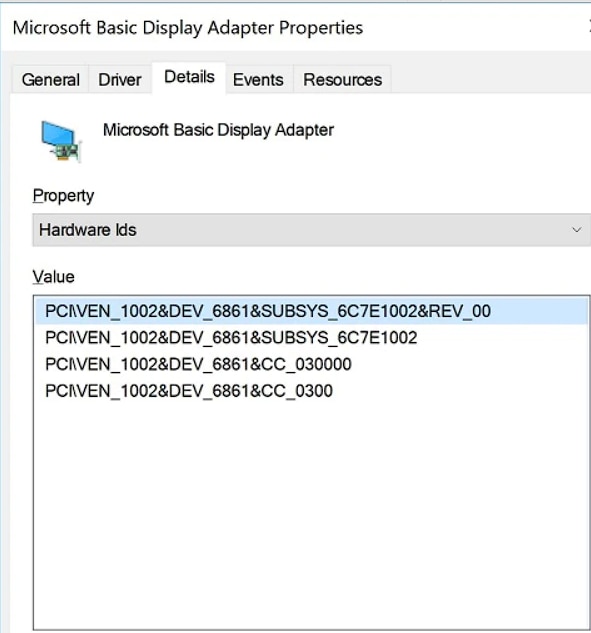Screen dimensions: 591x633
Task: Go to the Events tab
Action: coord(258,80)
